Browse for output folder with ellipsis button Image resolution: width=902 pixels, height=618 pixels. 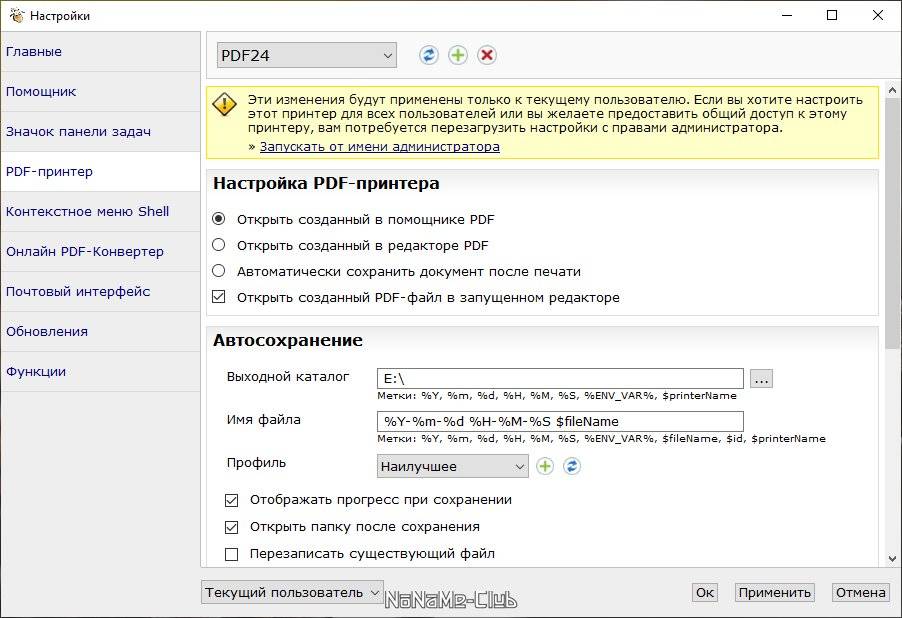tap(761, 379)
